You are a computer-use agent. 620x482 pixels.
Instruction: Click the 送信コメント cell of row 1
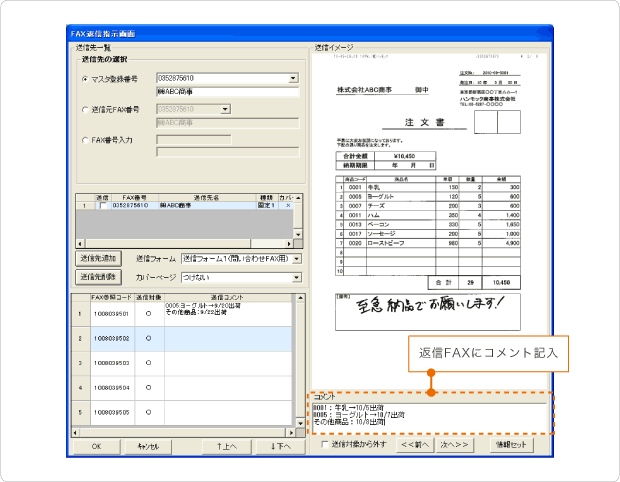pyautogui.click(x=228, y=314)
